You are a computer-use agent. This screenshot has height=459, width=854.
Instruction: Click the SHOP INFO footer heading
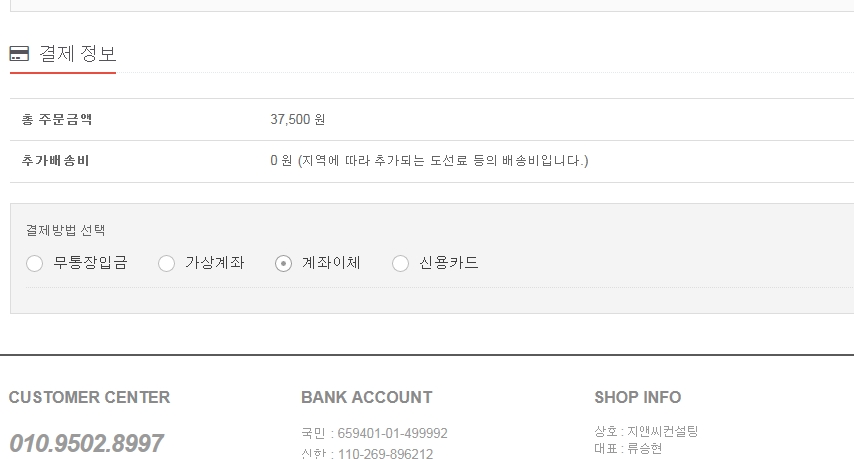click(638, 397)
